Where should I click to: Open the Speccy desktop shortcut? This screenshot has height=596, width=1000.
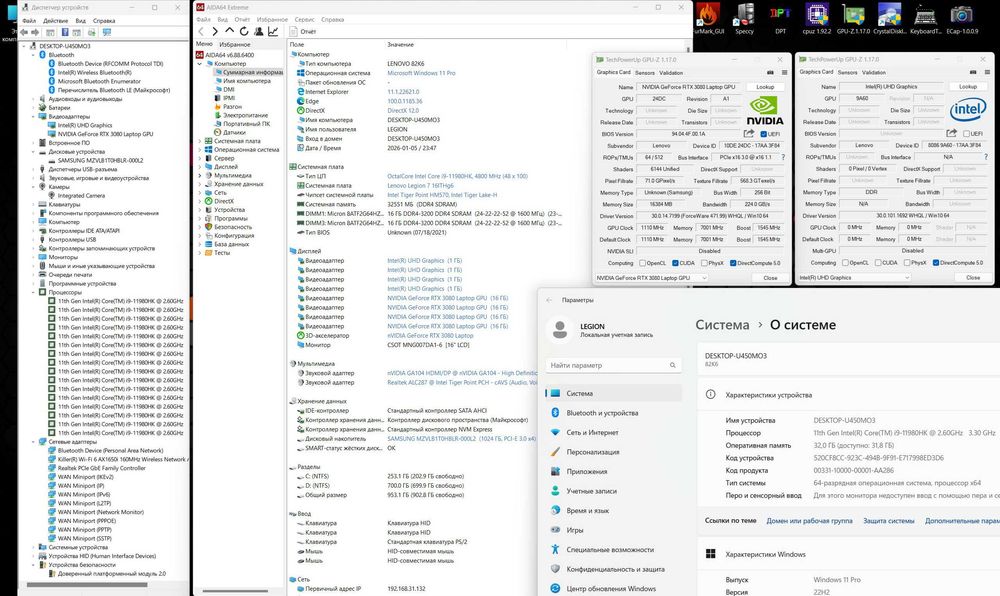(x=744, y=18)
